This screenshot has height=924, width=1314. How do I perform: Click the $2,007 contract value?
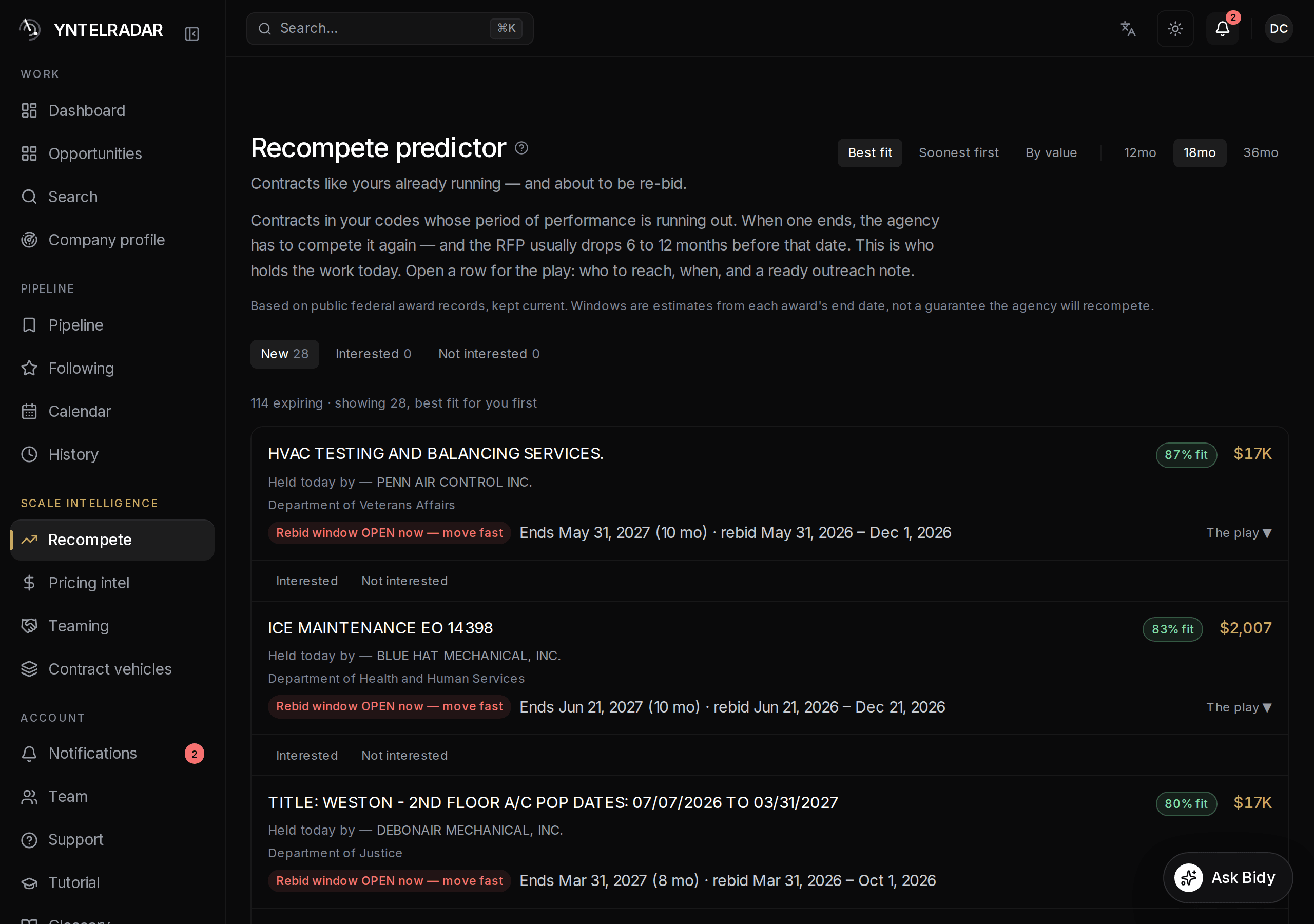[x=1245, y=629]
